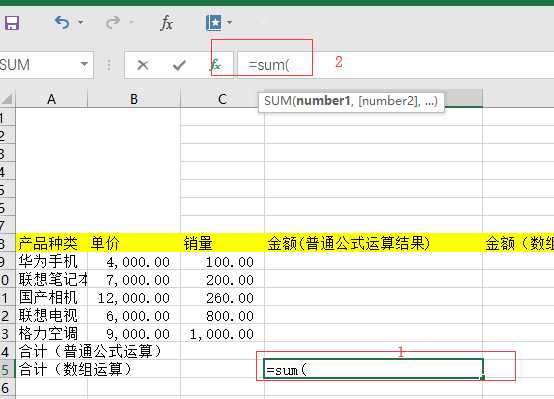Confirm formula entry with the checkmark icon
This screenshot has width=554, height=399.
[x=179, y=65]
